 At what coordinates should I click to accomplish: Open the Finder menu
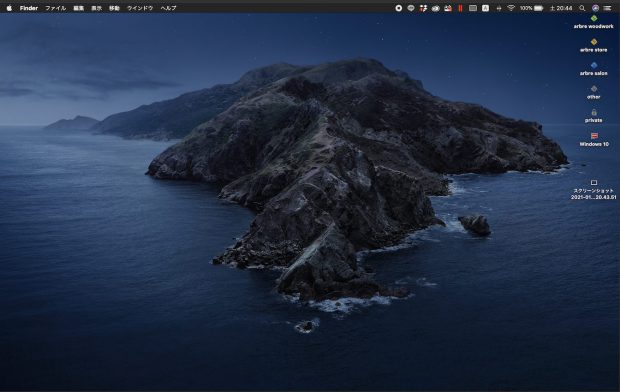click(x=29, y=8)
